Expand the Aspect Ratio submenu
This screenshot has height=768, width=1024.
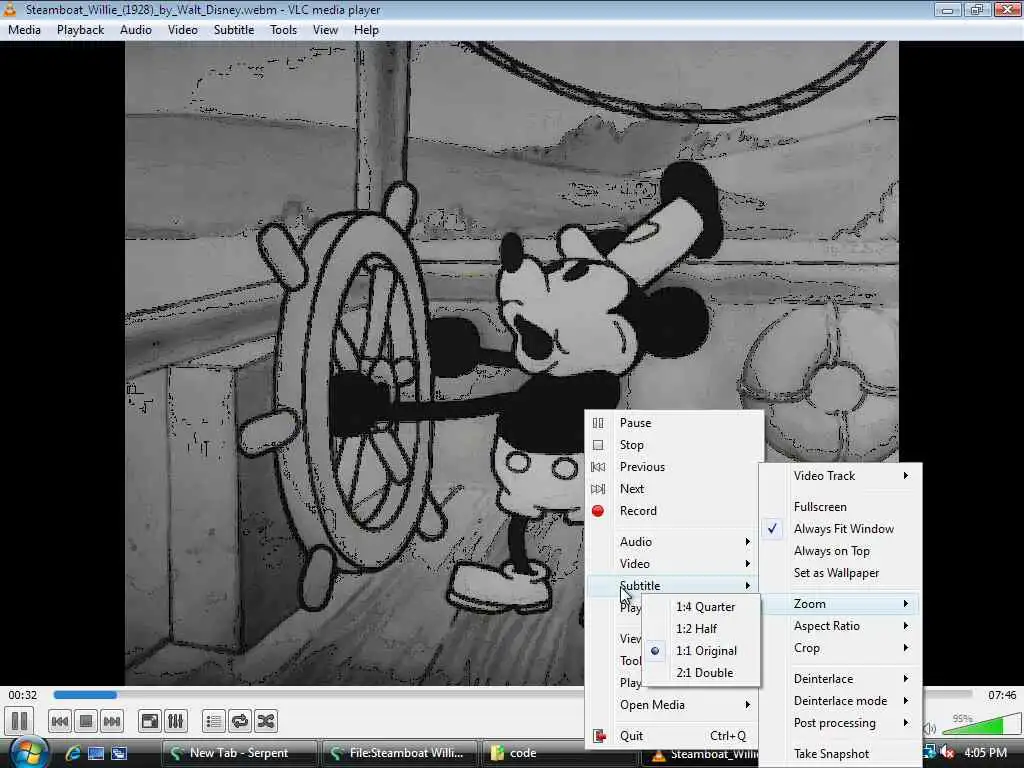pos(840,626)
